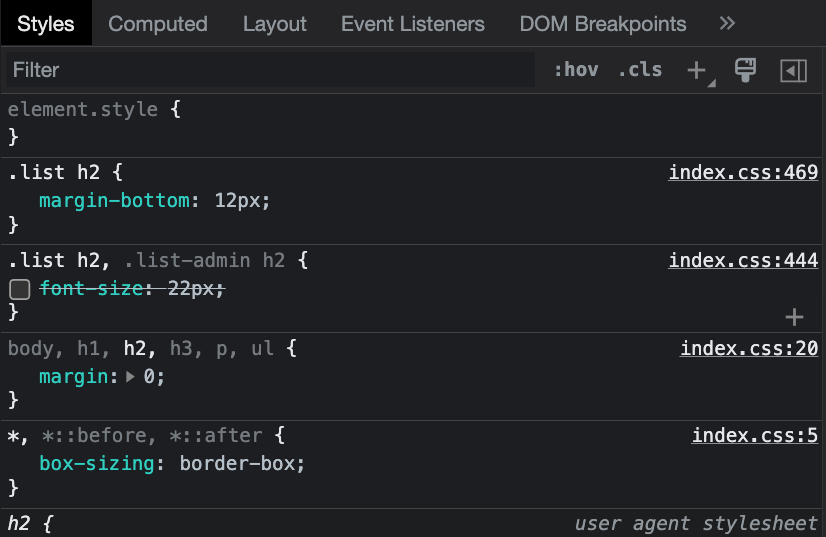Open the paintbrush rendering emulation icon
This screenshot has width=826, height=537.
tap(745, 70)
